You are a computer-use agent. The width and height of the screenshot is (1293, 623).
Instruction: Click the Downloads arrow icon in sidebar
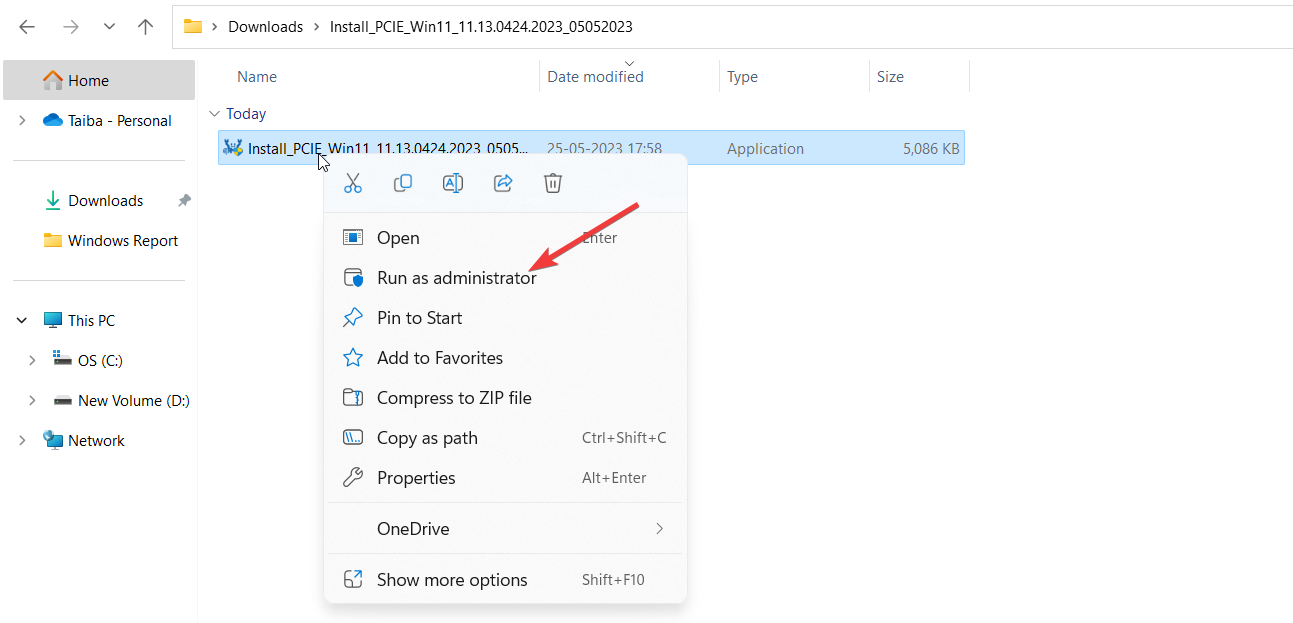pyautogui.click(x=53, y=200)
